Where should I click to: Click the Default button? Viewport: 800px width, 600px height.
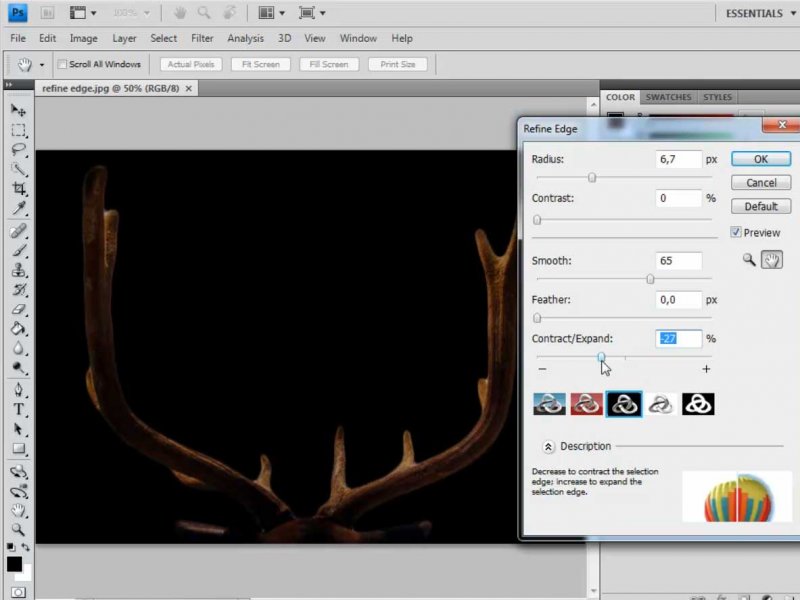[760, 206]
